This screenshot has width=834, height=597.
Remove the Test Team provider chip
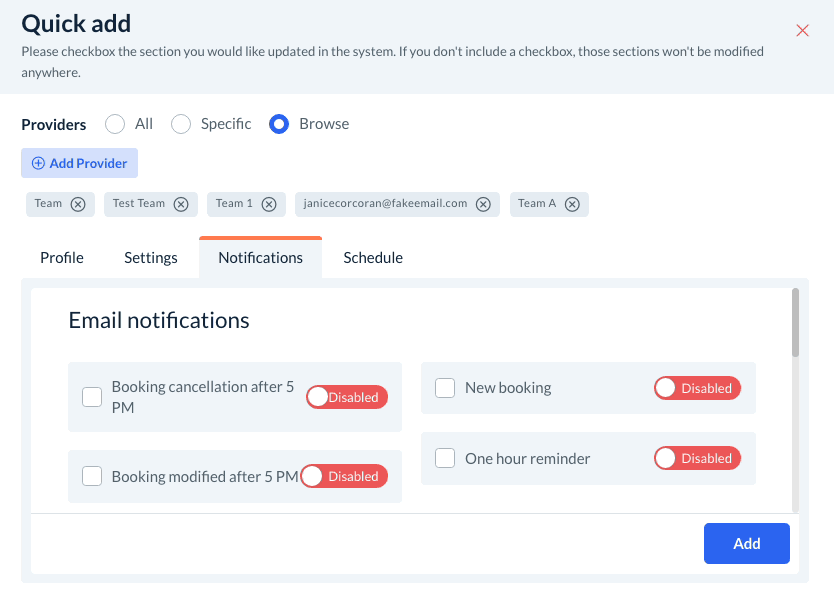[x=181, y=204]
